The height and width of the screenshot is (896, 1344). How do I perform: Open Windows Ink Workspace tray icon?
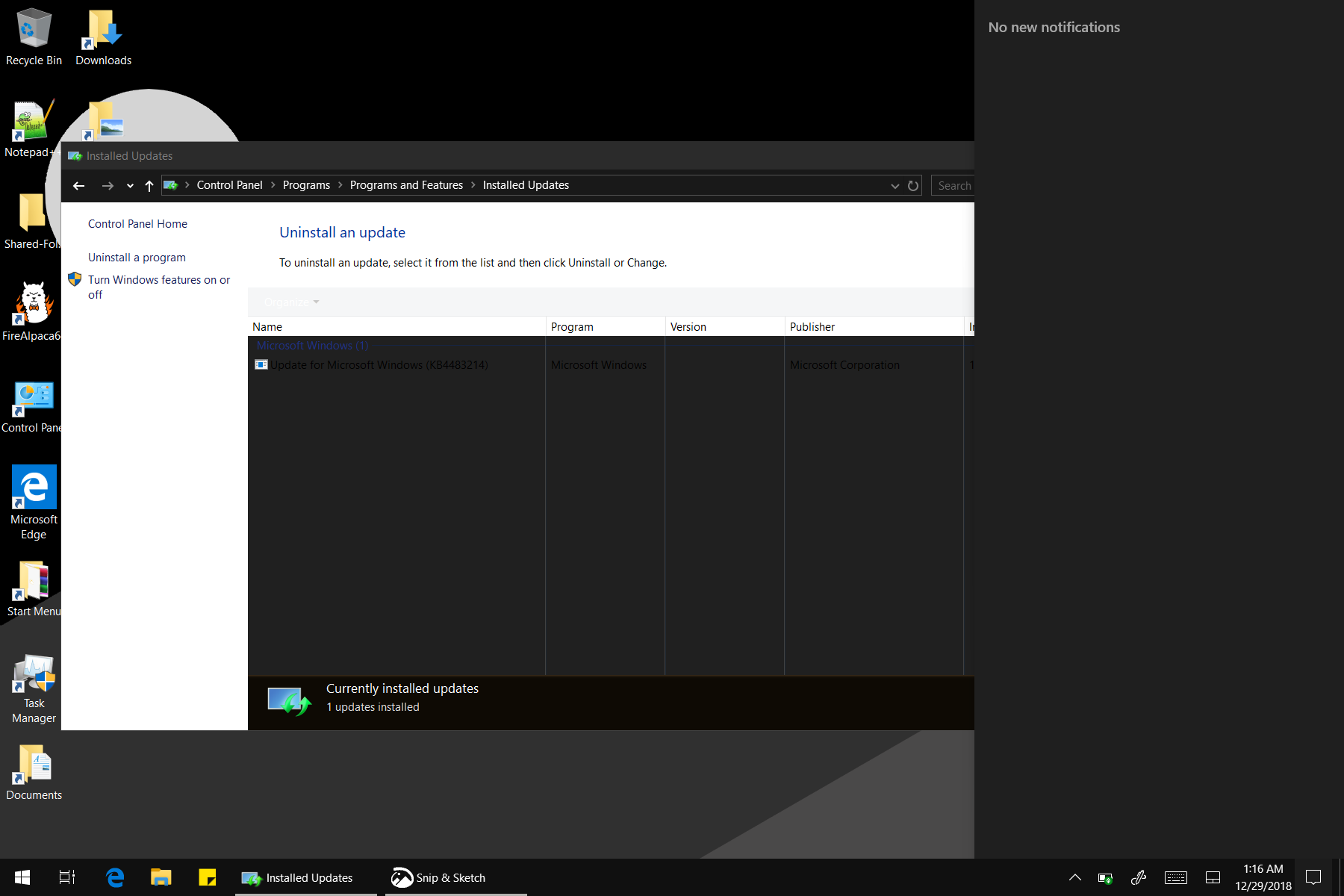point(1139,877)
